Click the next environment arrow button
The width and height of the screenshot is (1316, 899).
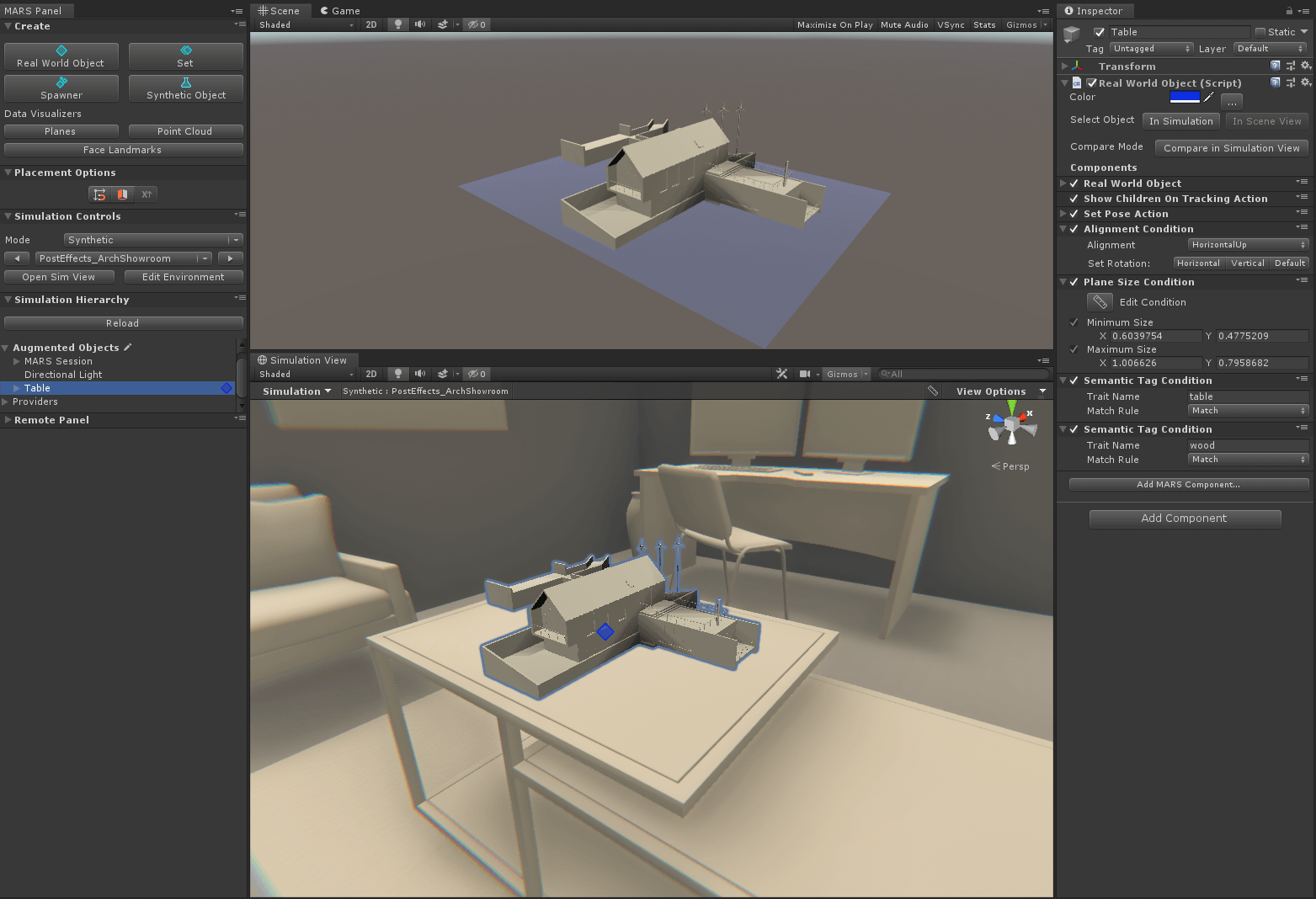230,258
